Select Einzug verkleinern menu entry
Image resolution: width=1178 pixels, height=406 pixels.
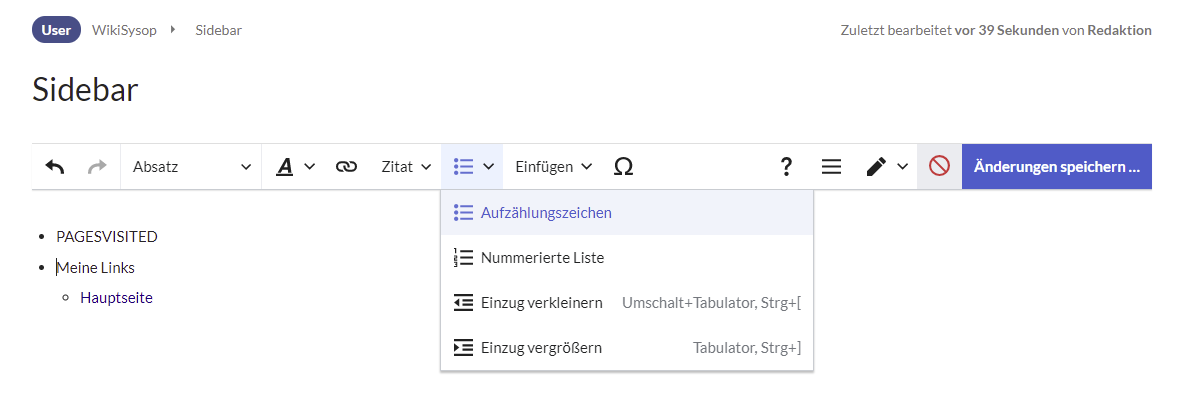coord(627,303)
